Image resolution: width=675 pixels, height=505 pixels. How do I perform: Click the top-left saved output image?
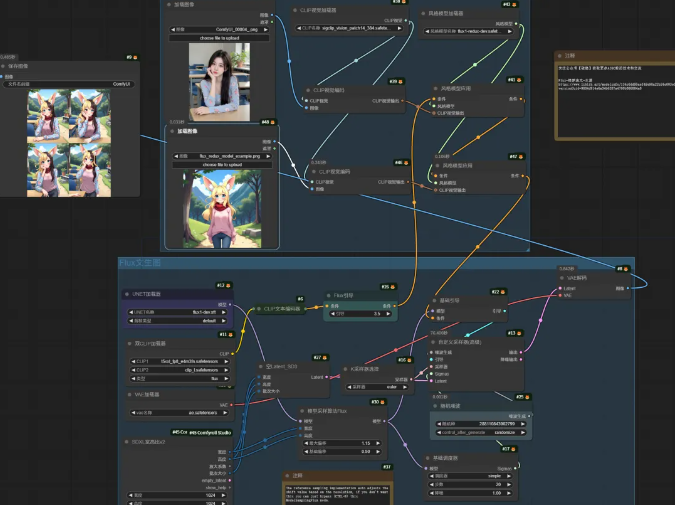pyautogui.click(x=47, y=115)
